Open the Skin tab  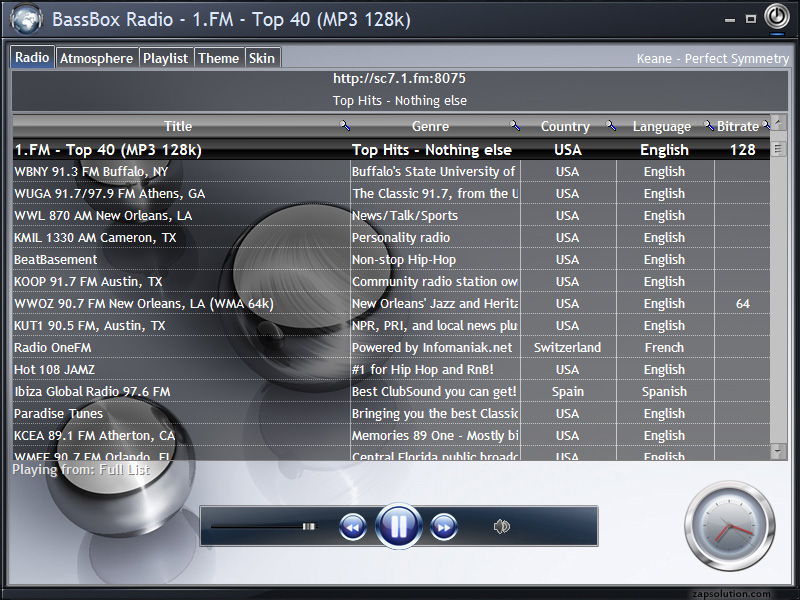pos(262,58)
